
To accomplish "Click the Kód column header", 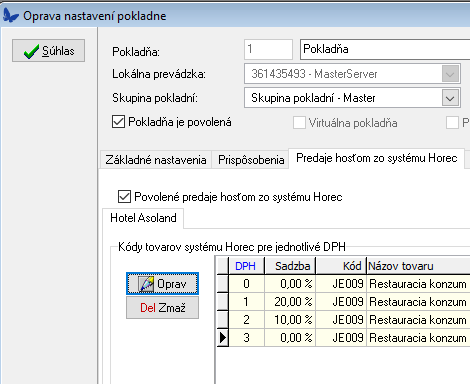I will (341, 266).
